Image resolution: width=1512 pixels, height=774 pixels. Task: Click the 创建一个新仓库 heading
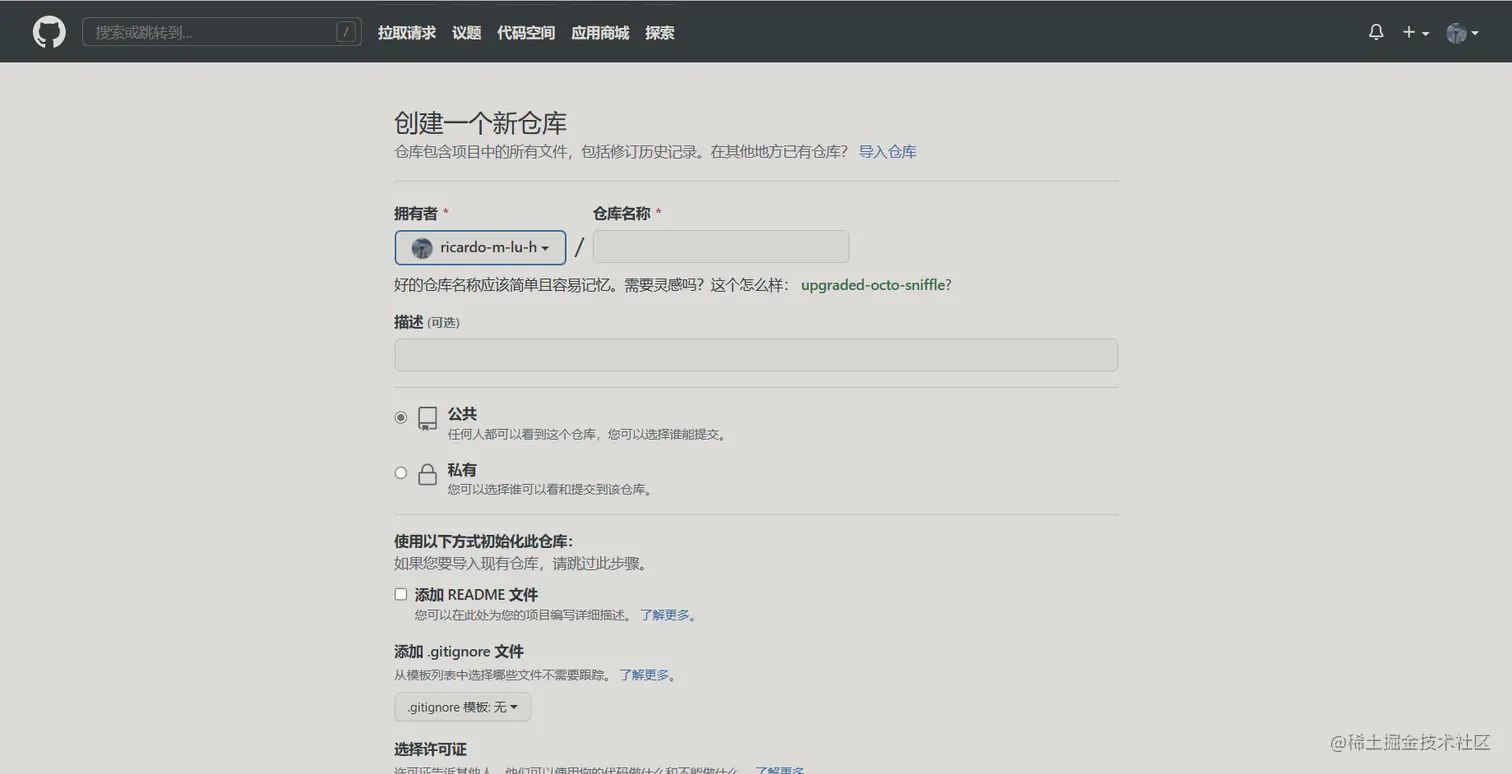tap(481, 123)
